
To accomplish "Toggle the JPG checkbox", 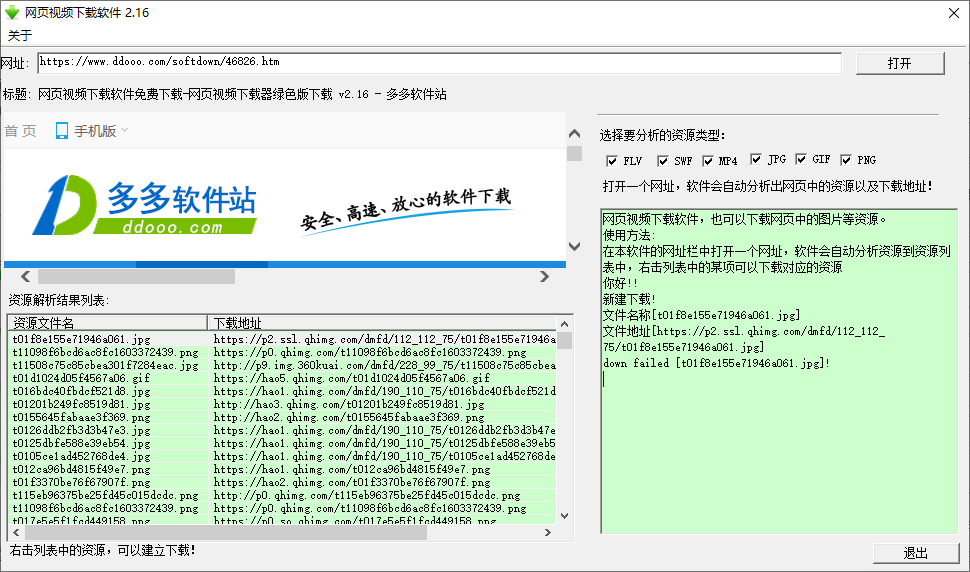I will pyautogui.click(x=755, y=160).
